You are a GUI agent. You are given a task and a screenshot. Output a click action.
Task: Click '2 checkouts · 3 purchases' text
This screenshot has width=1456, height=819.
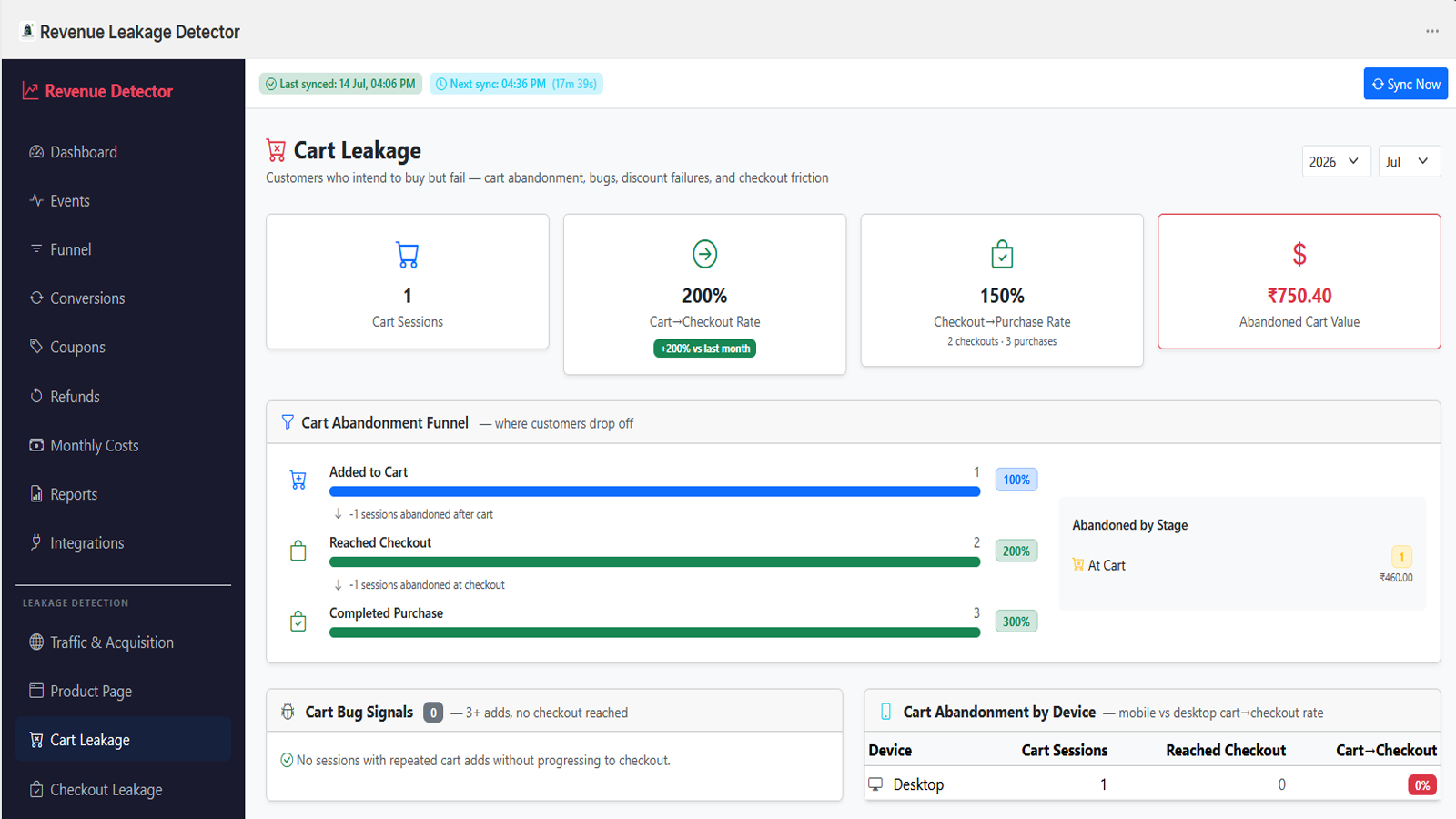pyautogui.click(x=1002, y=341)
